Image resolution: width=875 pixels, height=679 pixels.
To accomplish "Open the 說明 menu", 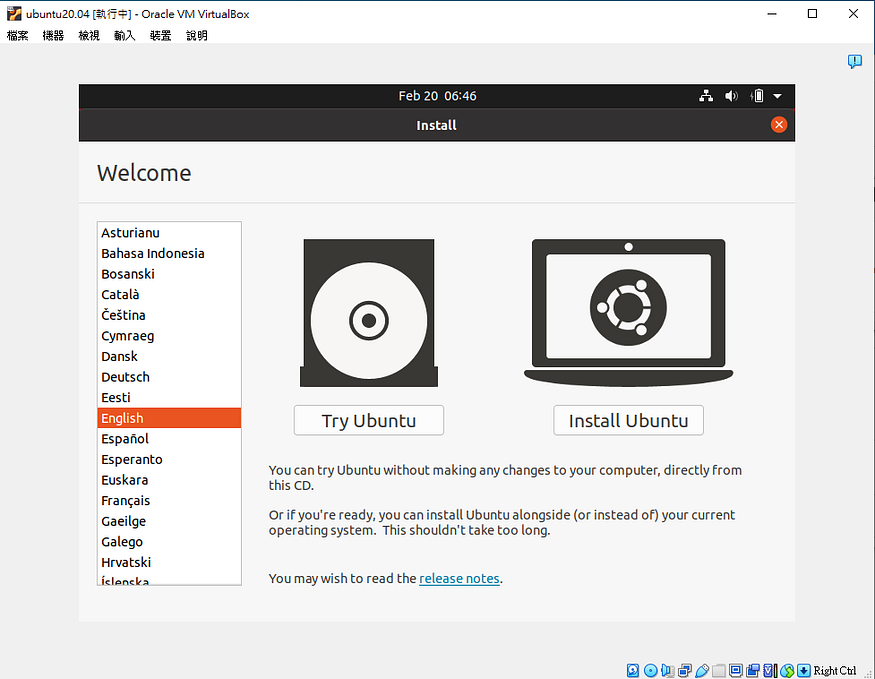I will click(196, 36).
